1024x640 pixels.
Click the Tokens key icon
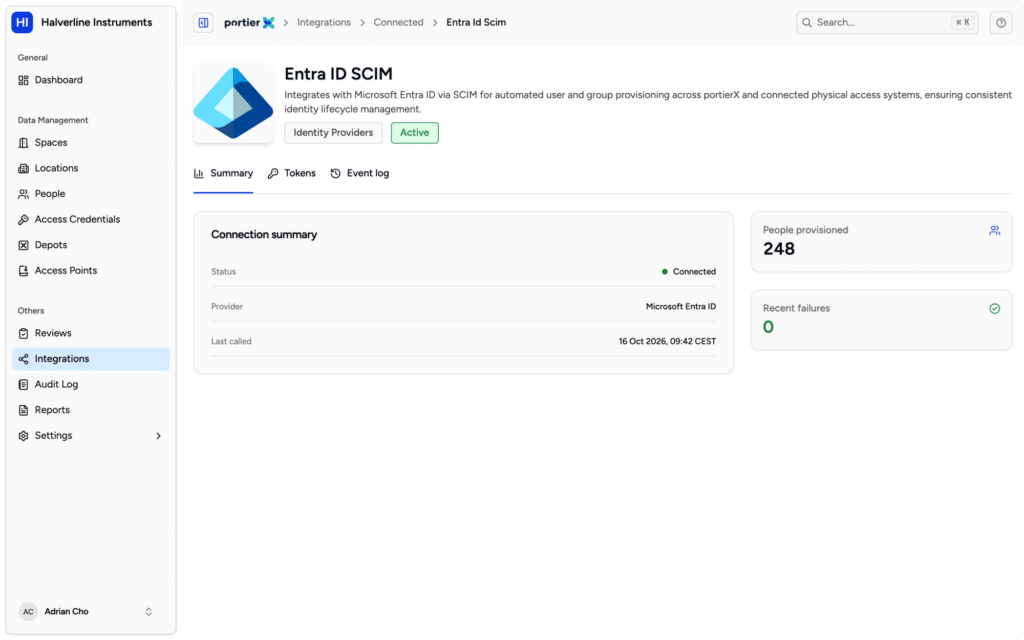coord(273,173)
